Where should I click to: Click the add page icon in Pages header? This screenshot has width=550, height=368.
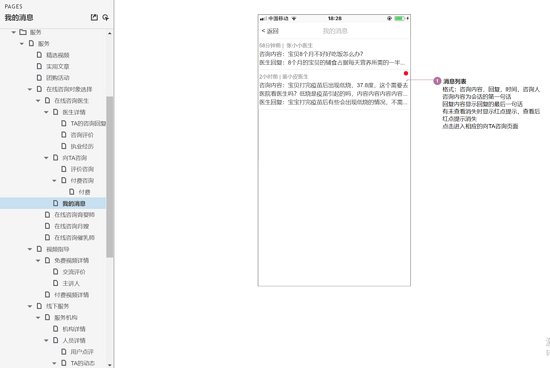click(x=94, y=17)
